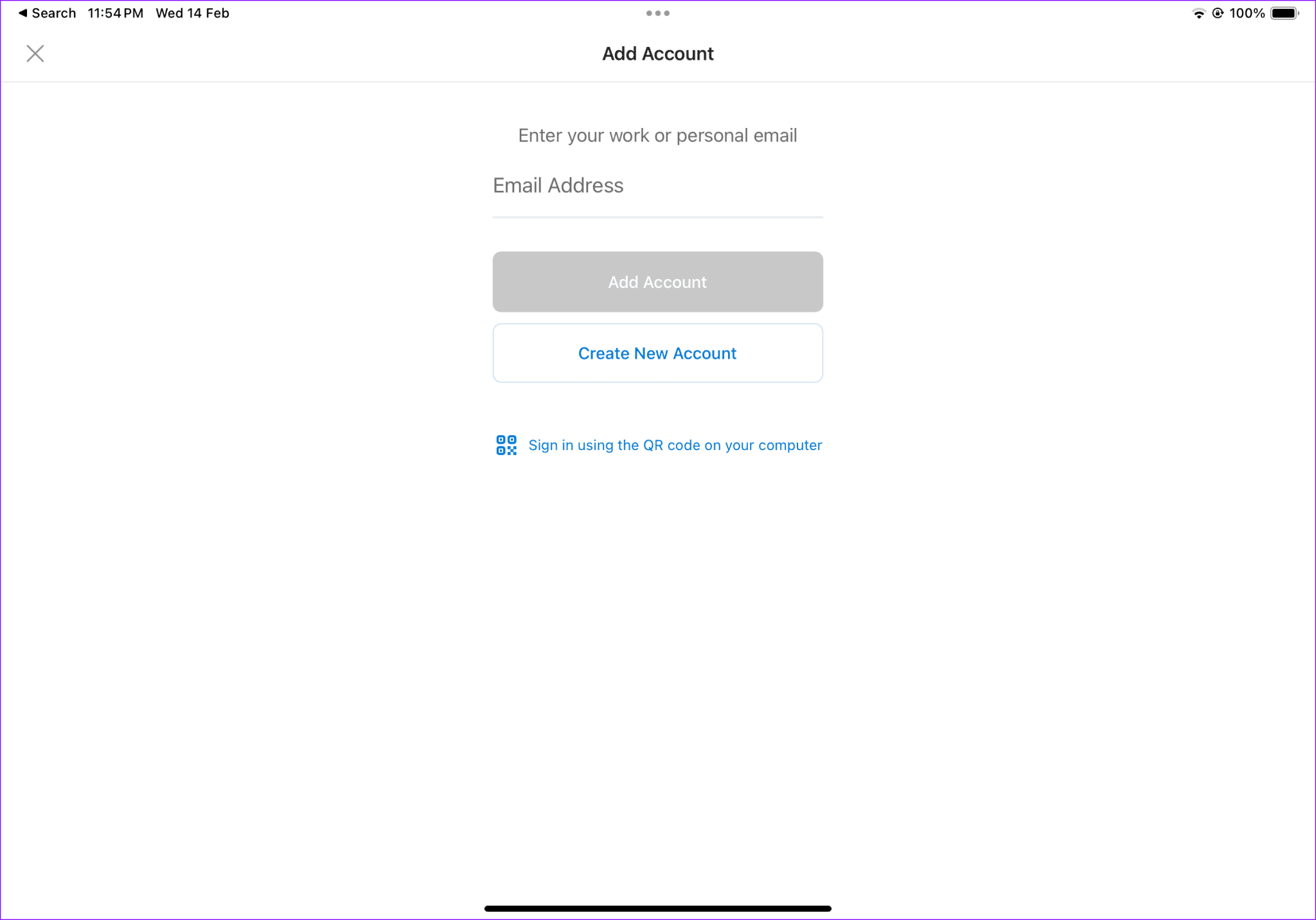Dismiss the Add Account screen
Image resolution: width=1316 pixels, height=920 pixels.
35,53
